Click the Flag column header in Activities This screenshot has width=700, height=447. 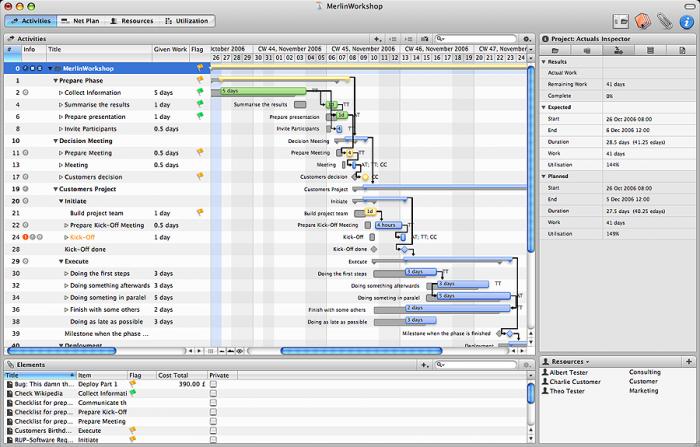(x=199, y=50)
